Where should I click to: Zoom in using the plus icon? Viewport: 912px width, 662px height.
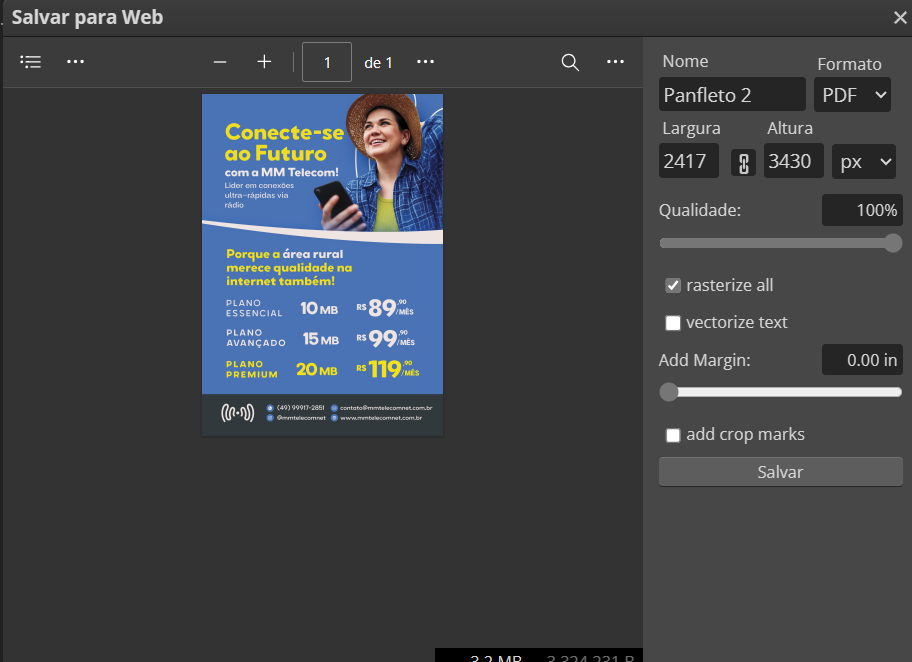[264, 61]
